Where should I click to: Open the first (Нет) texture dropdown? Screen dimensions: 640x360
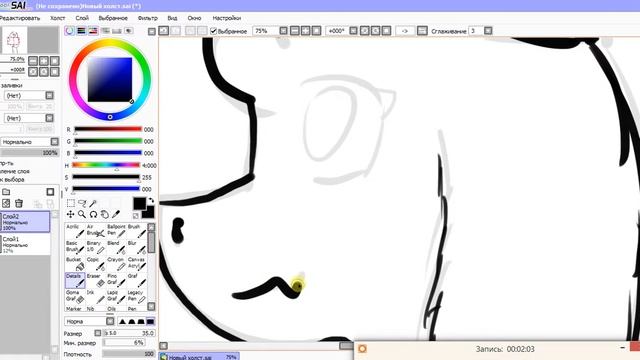point(49,95)
